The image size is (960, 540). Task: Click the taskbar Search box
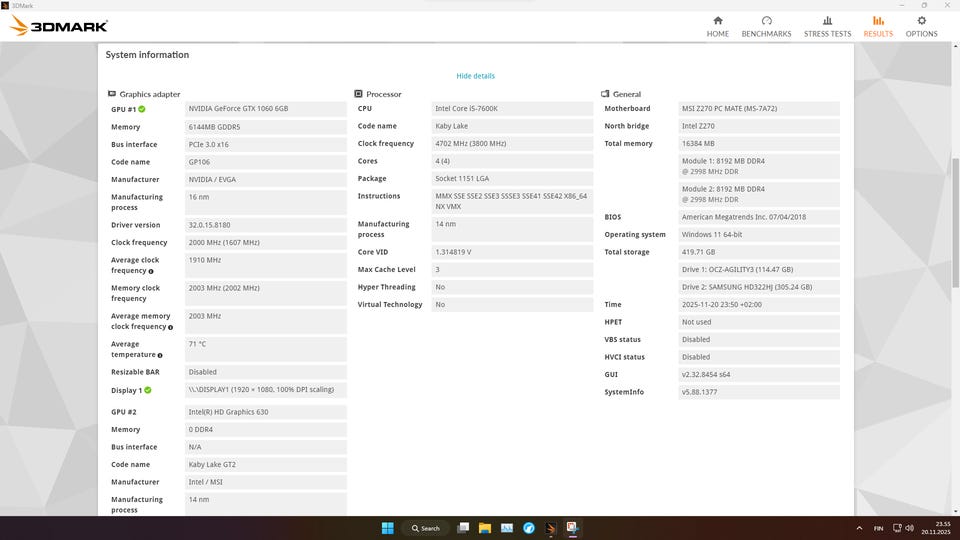tap(426, 528)
